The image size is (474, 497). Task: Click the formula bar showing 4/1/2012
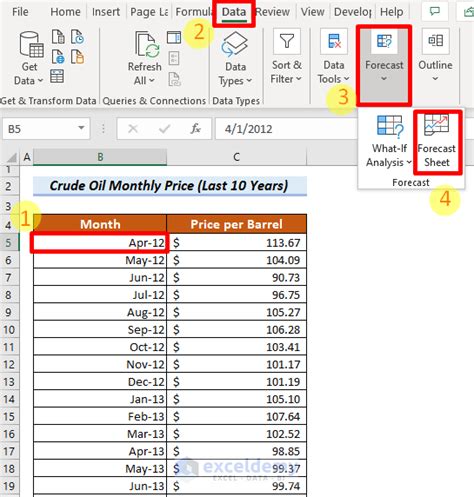[287, 129]
